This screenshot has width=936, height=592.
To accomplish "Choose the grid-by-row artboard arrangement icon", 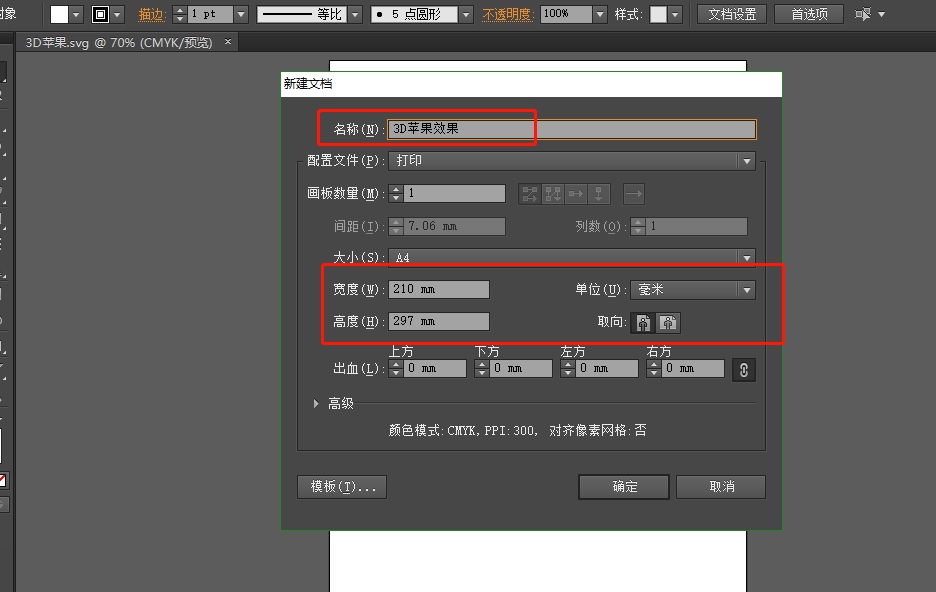I will (x=531, y=193).
